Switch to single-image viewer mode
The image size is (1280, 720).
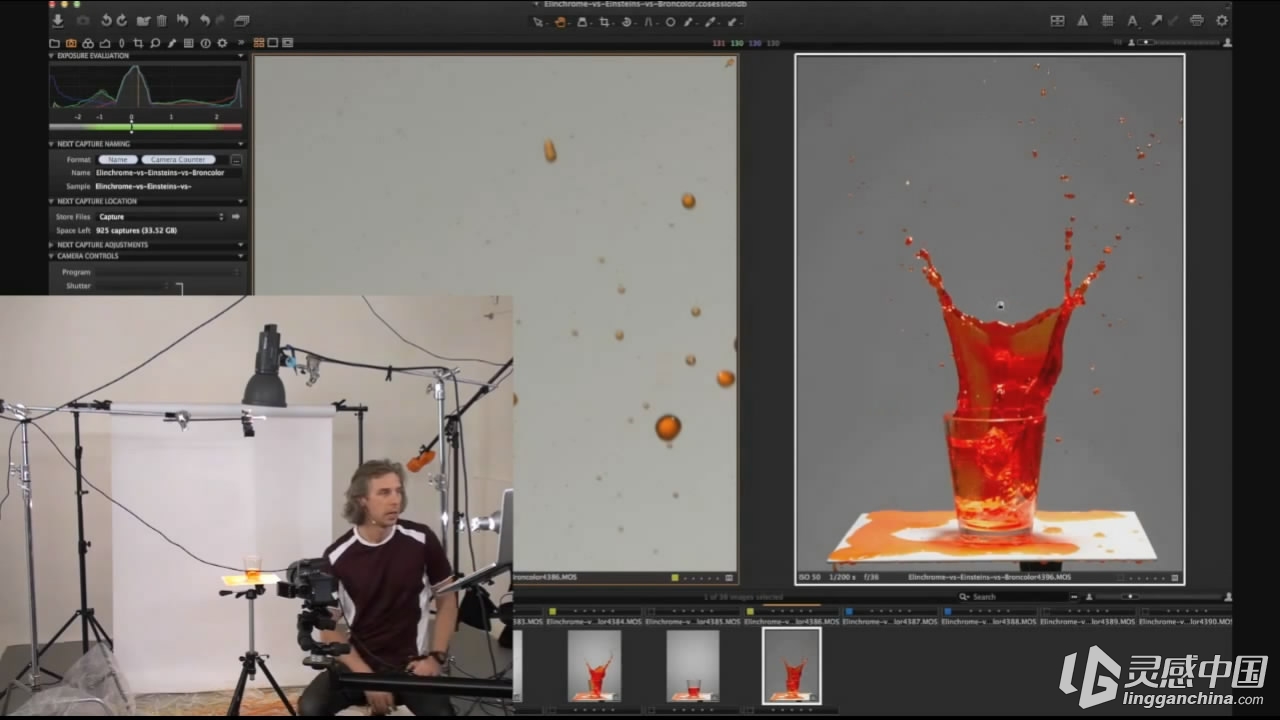tap(273, 43)
